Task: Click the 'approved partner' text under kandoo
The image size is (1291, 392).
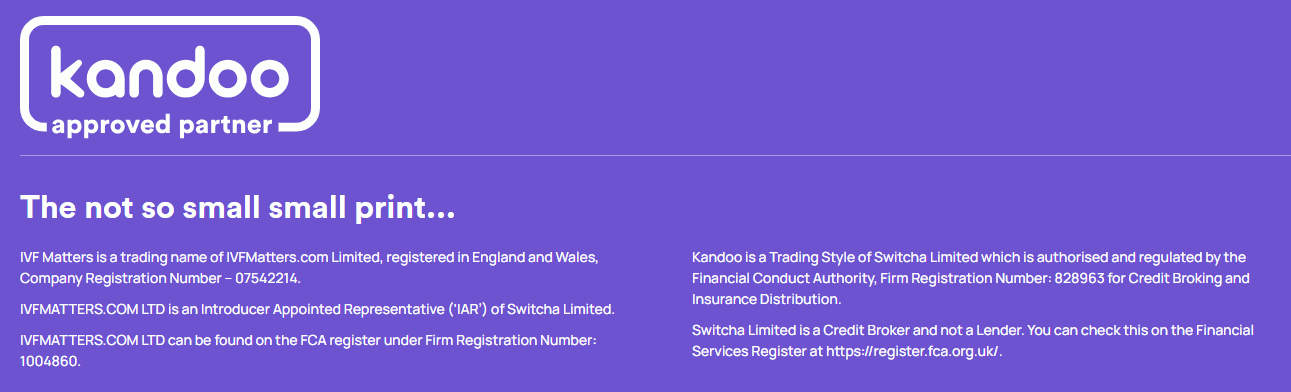Action: point(161,127)
